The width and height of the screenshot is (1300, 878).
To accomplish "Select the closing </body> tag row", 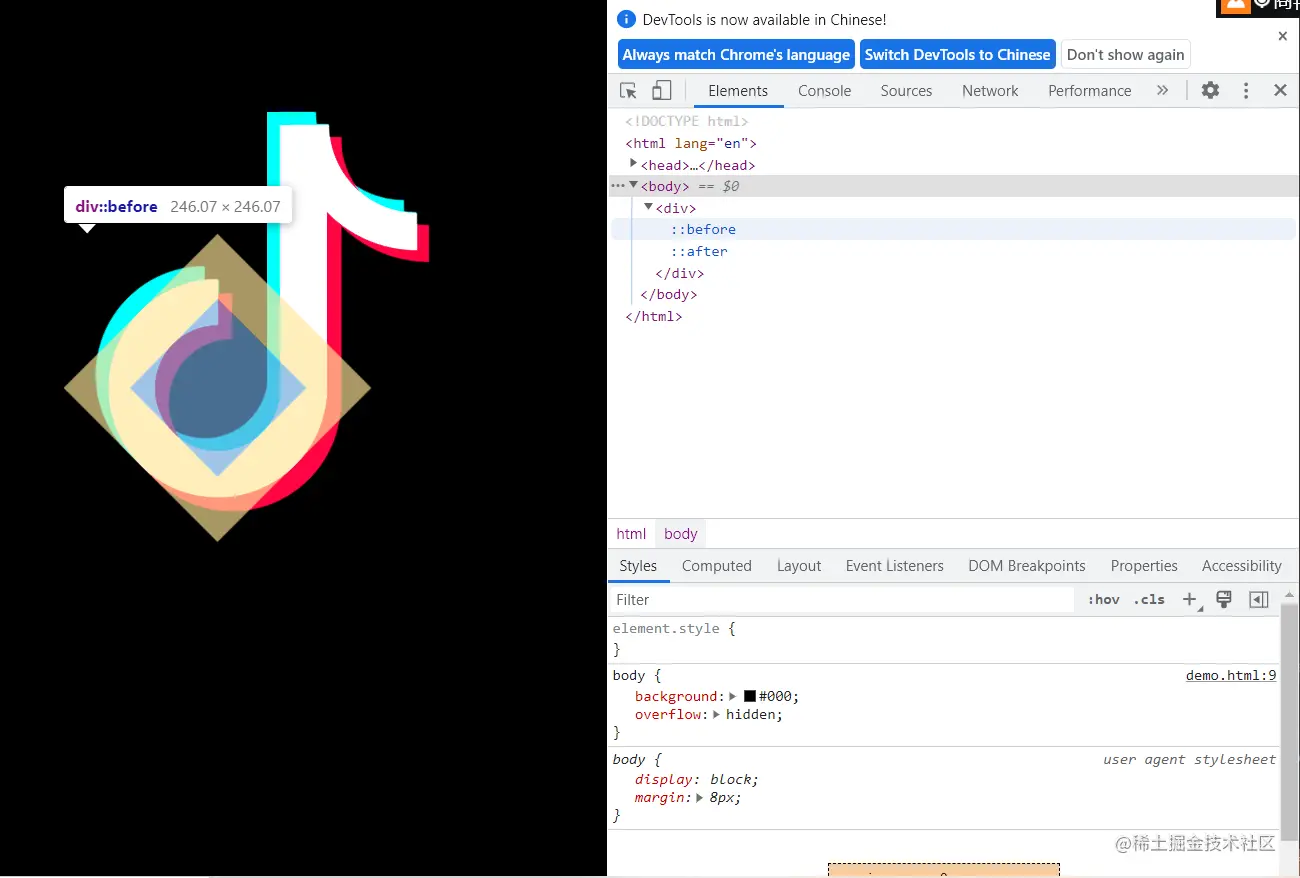I will 668,294.
